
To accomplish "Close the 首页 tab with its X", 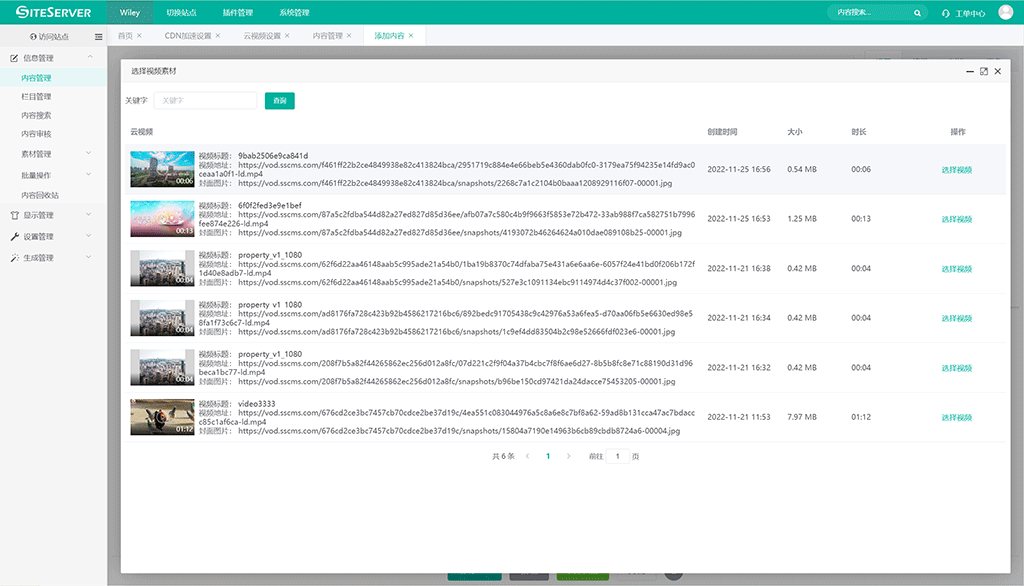I will 139,36.
